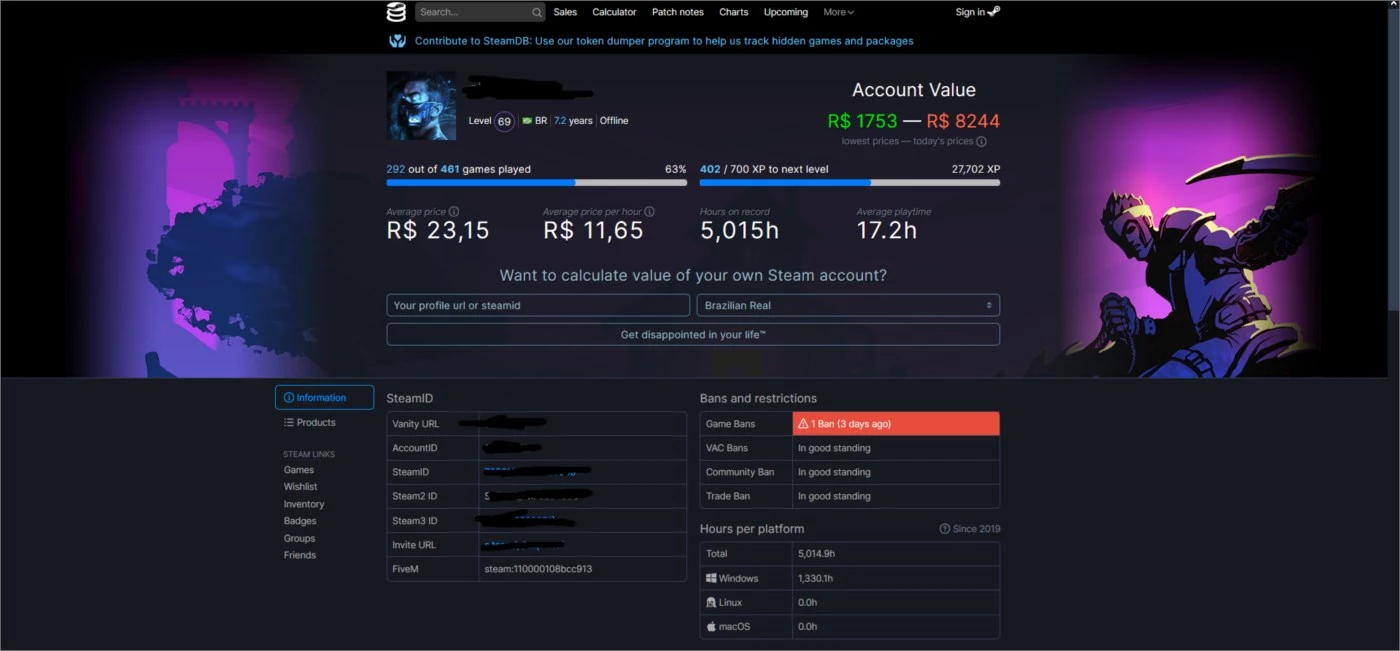Click the info icon beside Average price per hour

click(x=649, y=212)
